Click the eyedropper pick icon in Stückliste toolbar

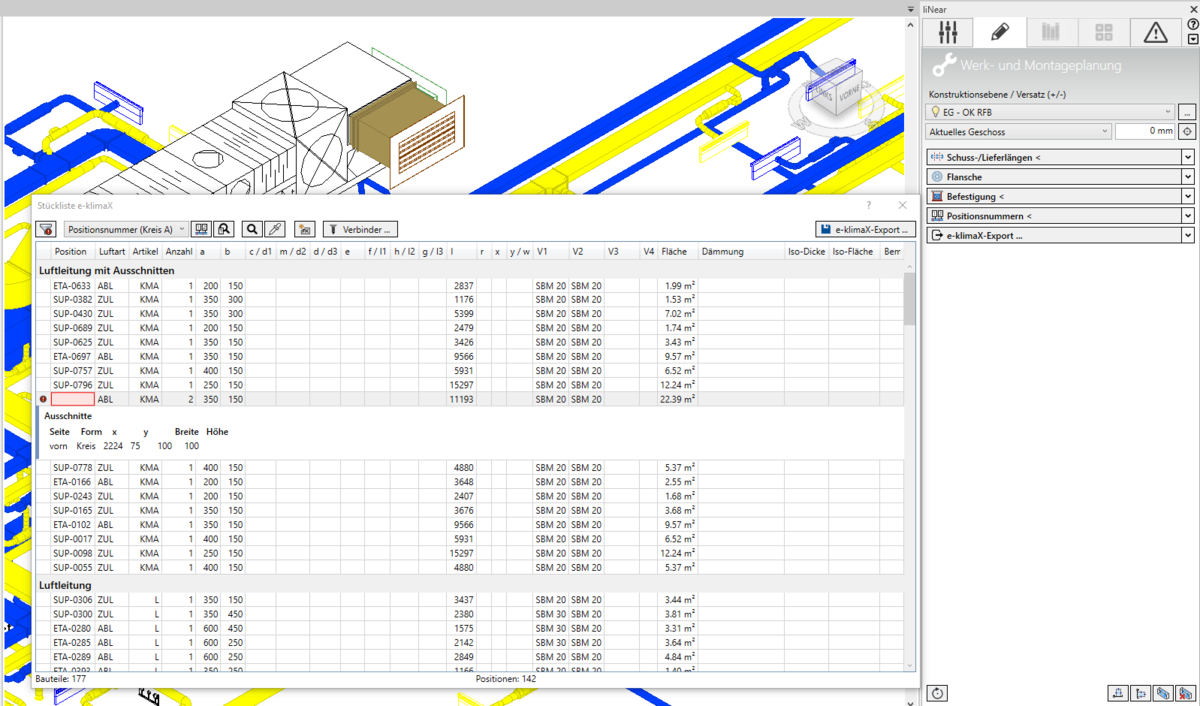click(x=274, y=230)
